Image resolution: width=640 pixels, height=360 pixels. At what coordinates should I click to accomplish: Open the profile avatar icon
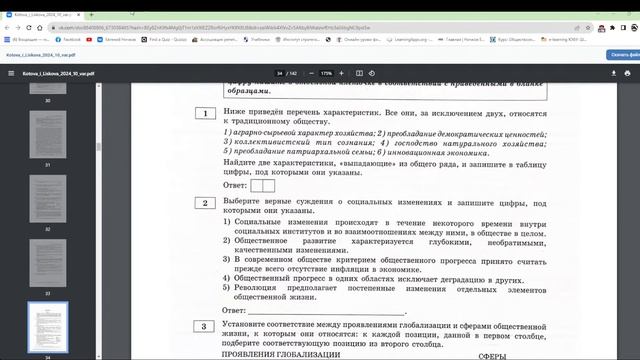point(634,28)
